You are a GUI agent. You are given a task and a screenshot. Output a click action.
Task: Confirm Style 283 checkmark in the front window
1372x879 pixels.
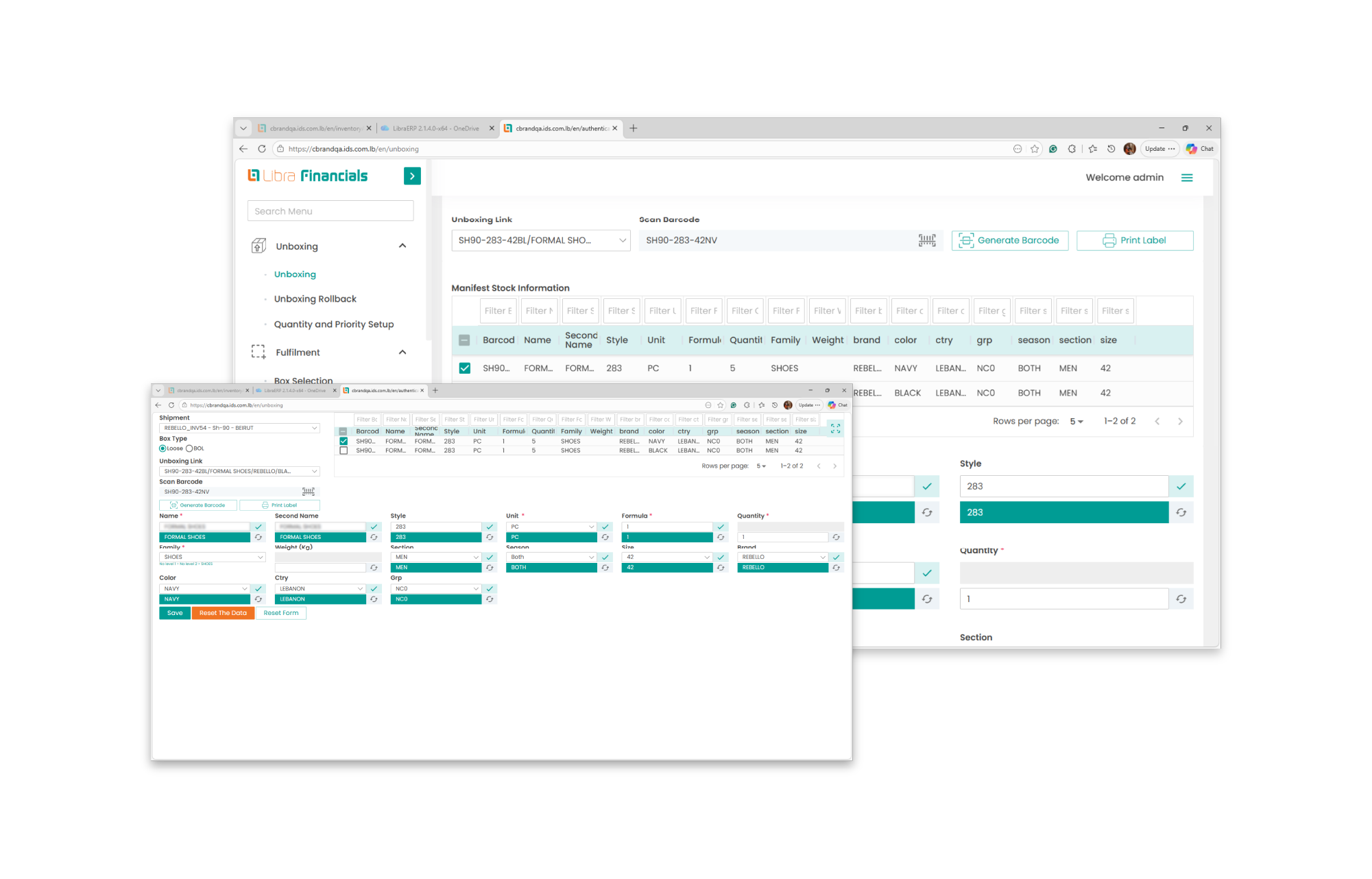[x=490, y=527]
